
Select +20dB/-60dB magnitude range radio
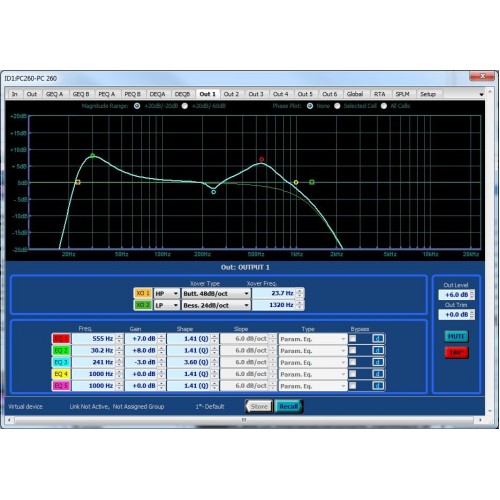click(x=185, y=106)
